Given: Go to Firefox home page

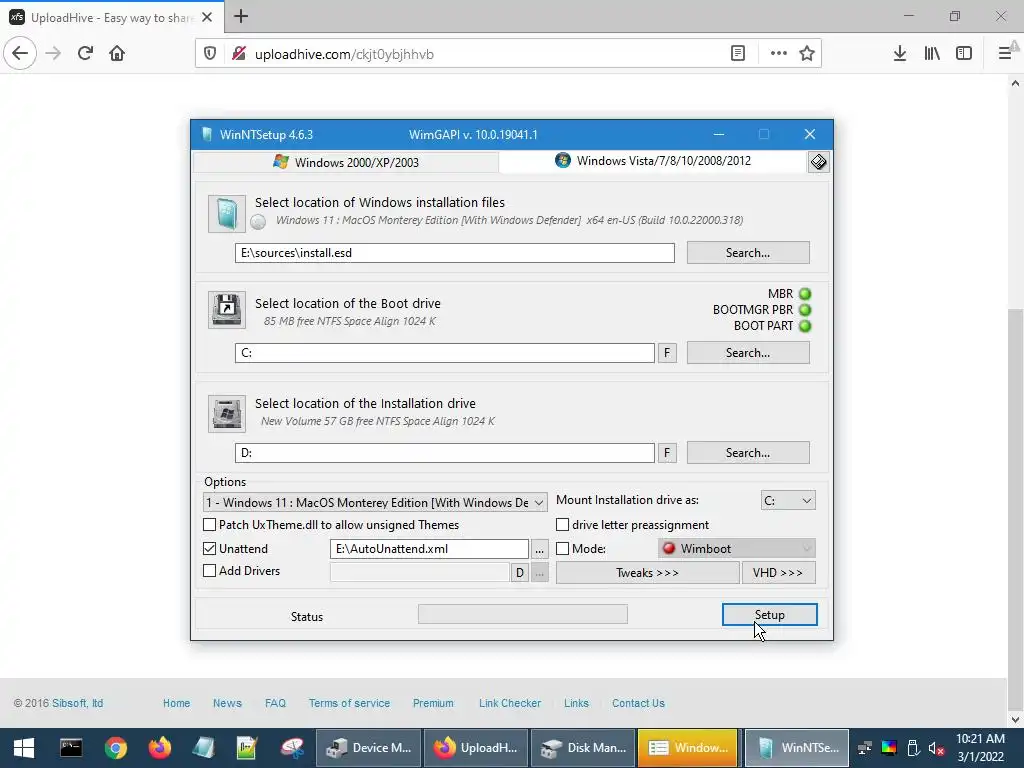Looking at the screenshot, I should 117,53.
